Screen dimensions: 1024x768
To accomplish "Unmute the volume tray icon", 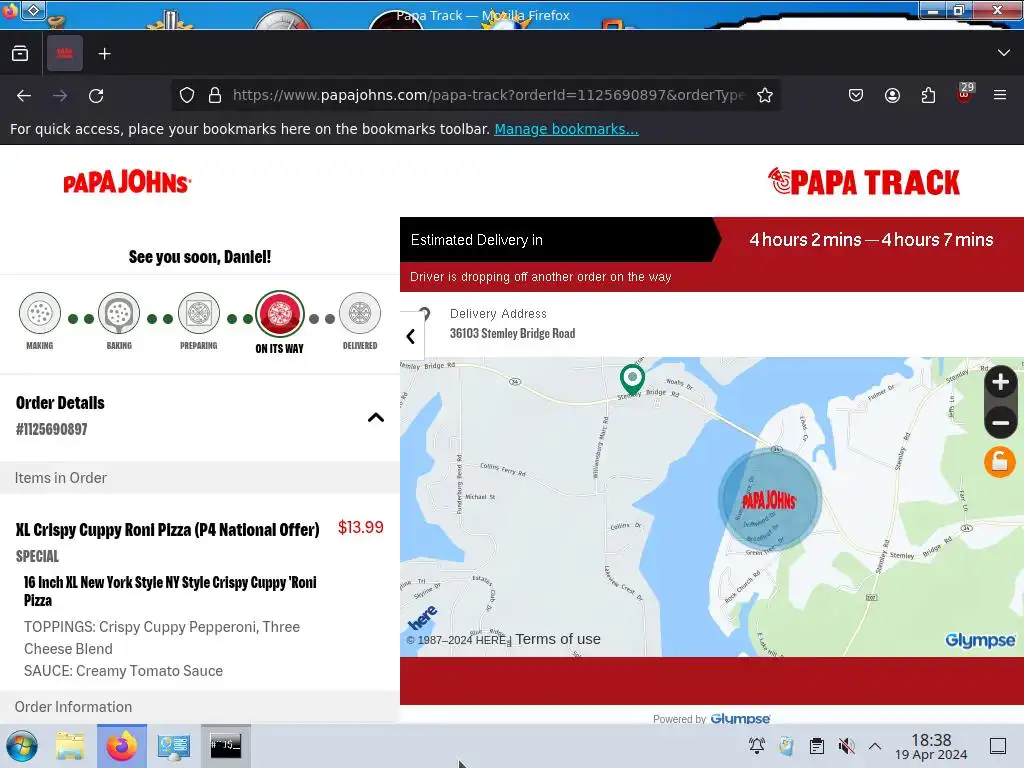I will (846, 746).
